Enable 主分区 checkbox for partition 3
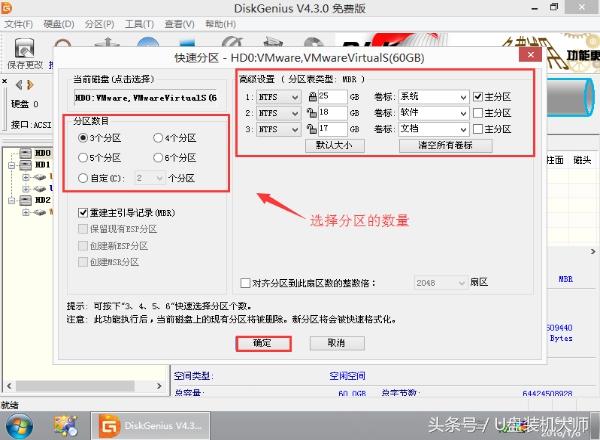600x440 pixels. tap(478, 129)
